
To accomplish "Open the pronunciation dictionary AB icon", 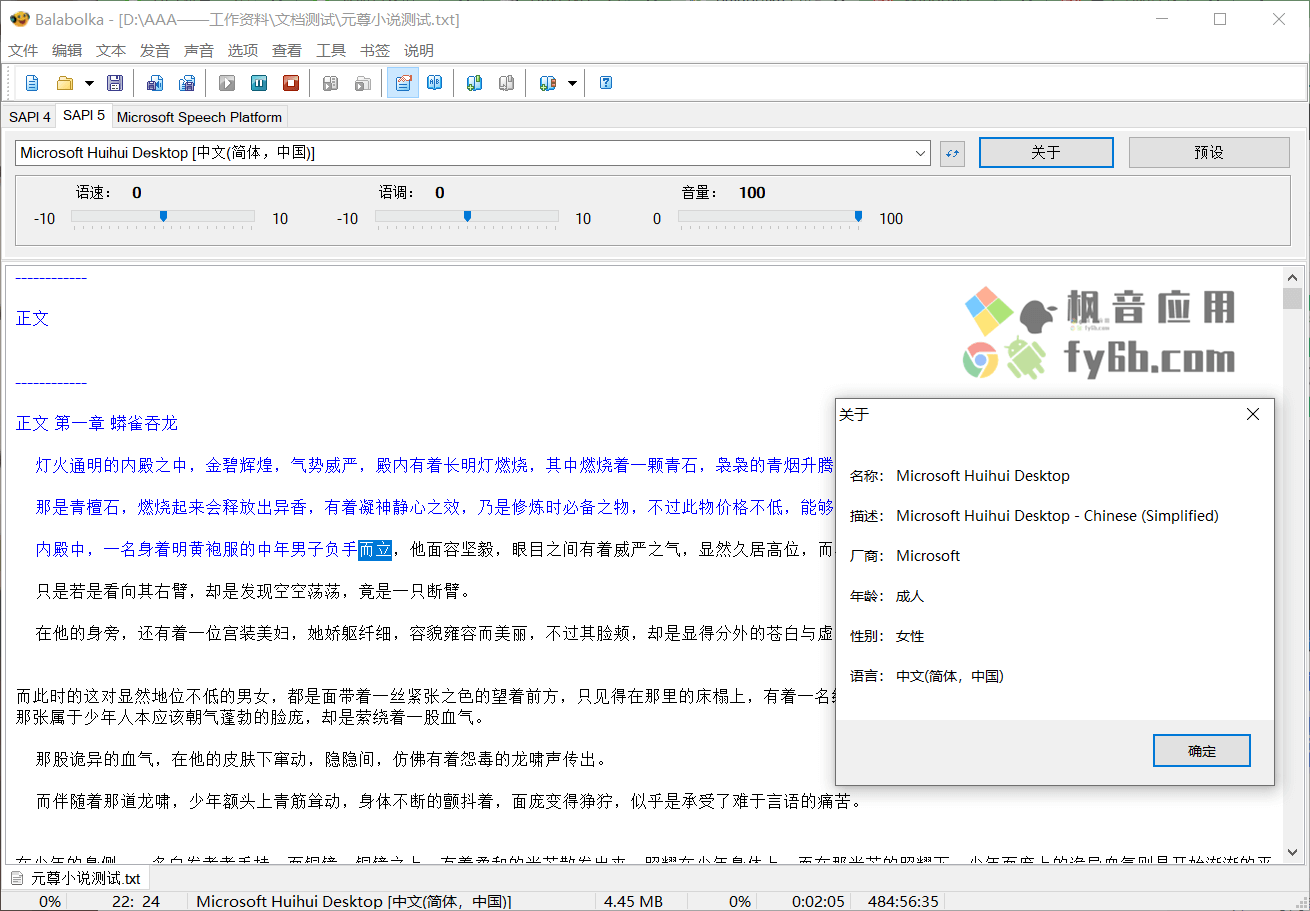I will [x=434, y=83].
